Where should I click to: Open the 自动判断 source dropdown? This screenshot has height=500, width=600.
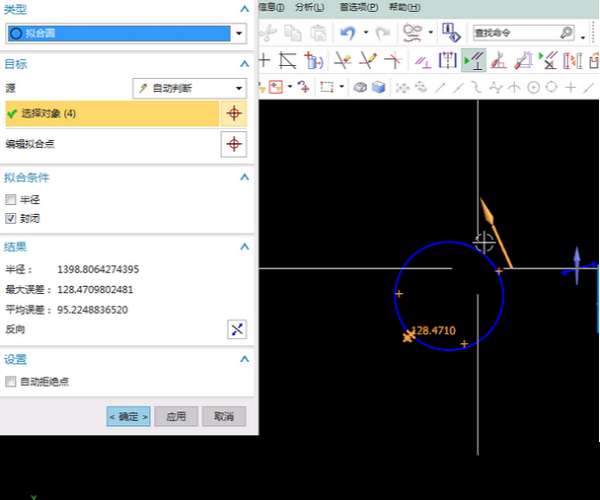(x=190, y=88)
